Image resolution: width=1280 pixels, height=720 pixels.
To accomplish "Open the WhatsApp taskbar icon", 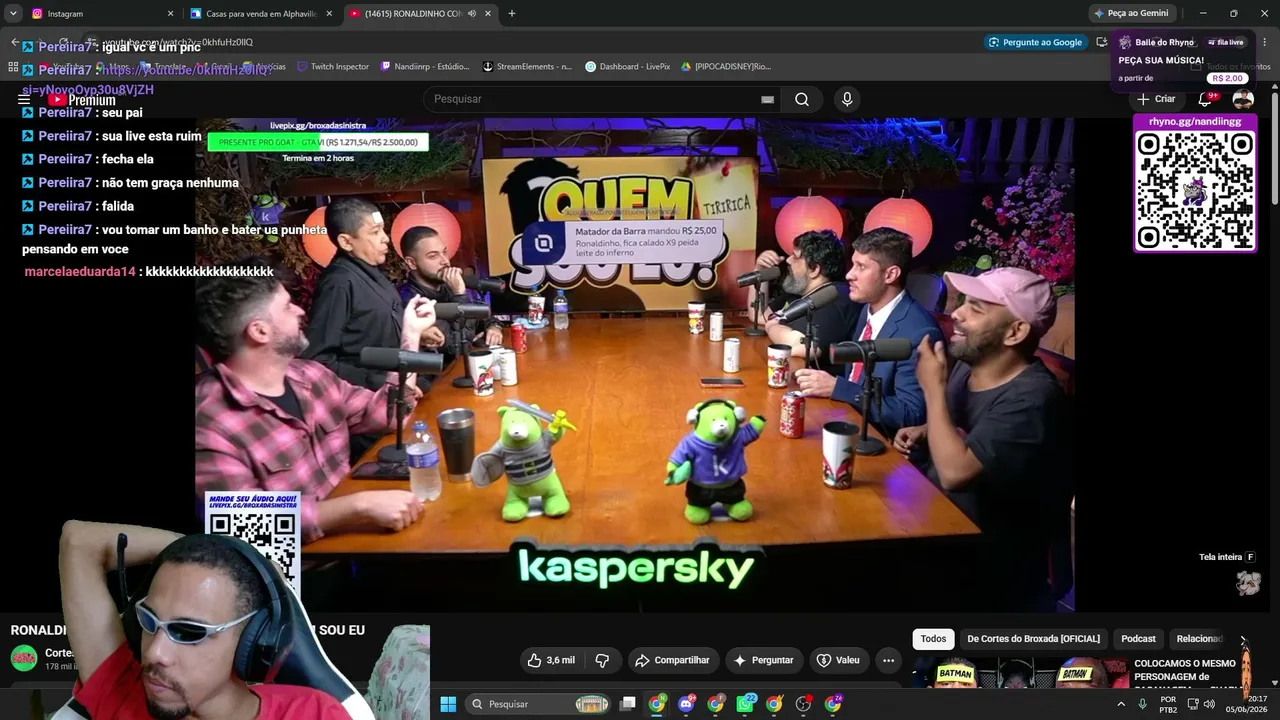I will click(x=745, y=704).
